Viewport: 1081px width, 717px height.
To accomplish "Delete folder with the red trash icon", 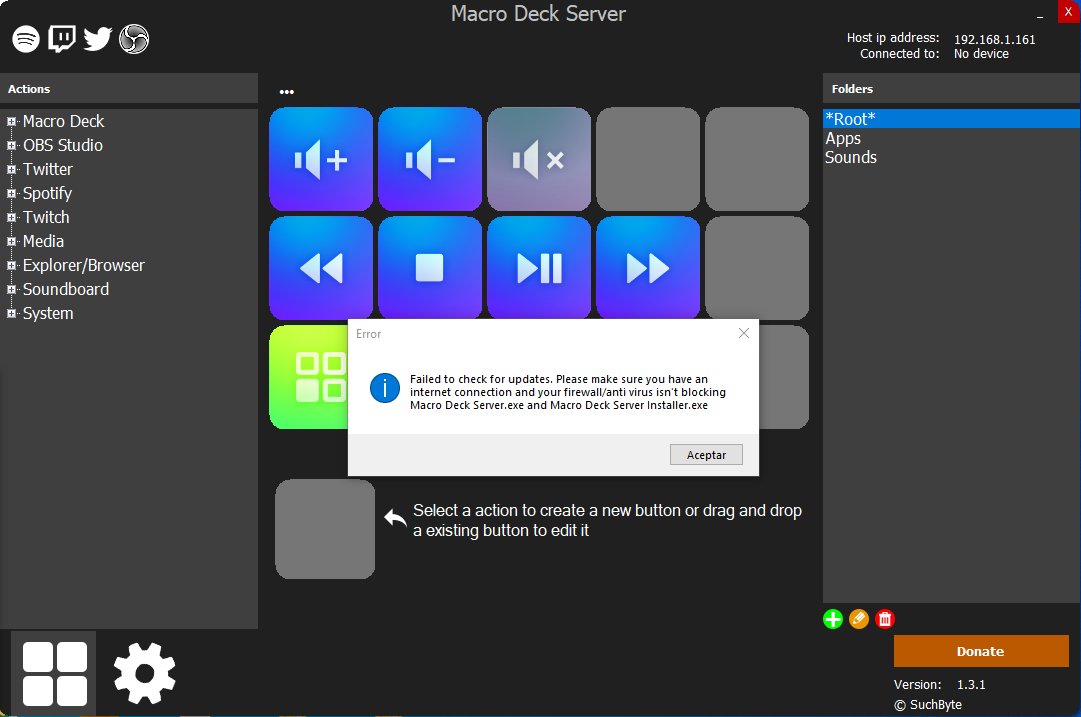I will (x=885, y=619).
